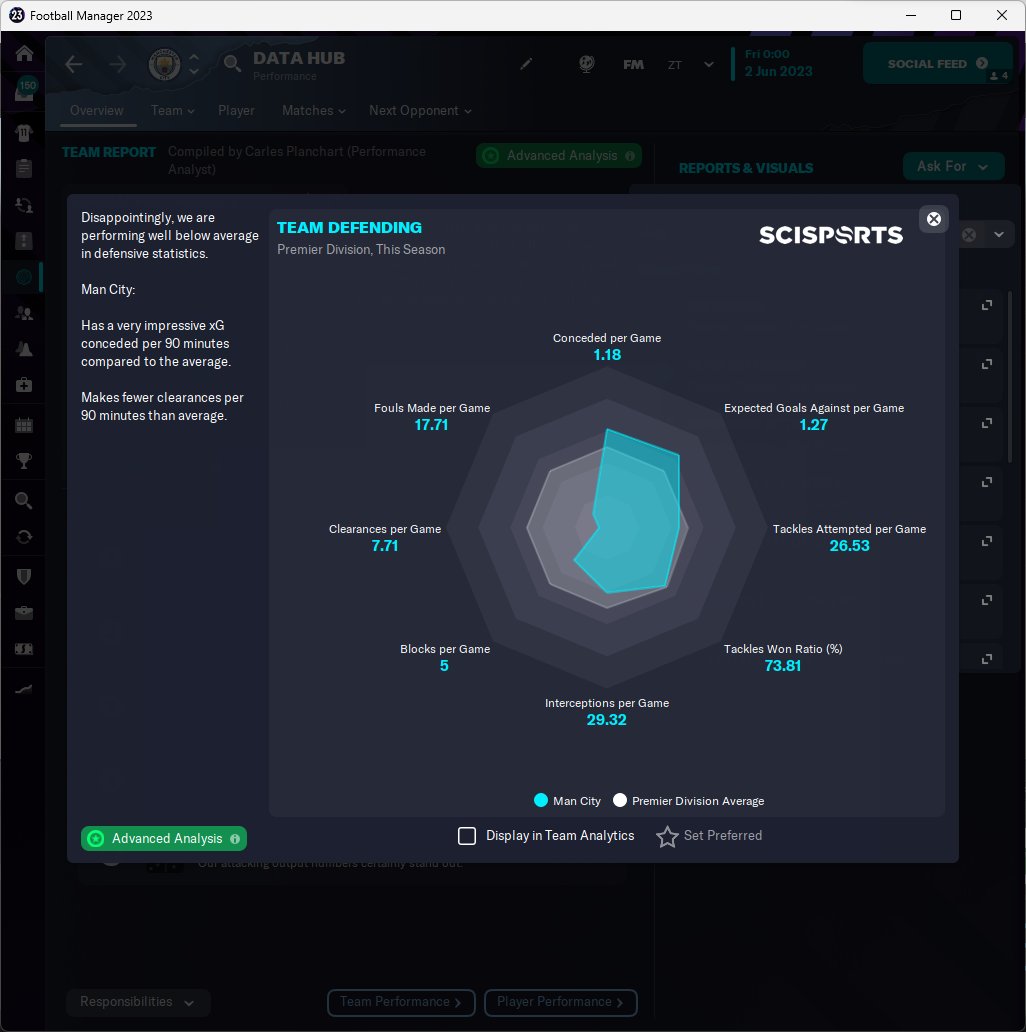
Task: Expand the Matches dropdown tab
Action: pyautogui.click(x=314, y=111)
